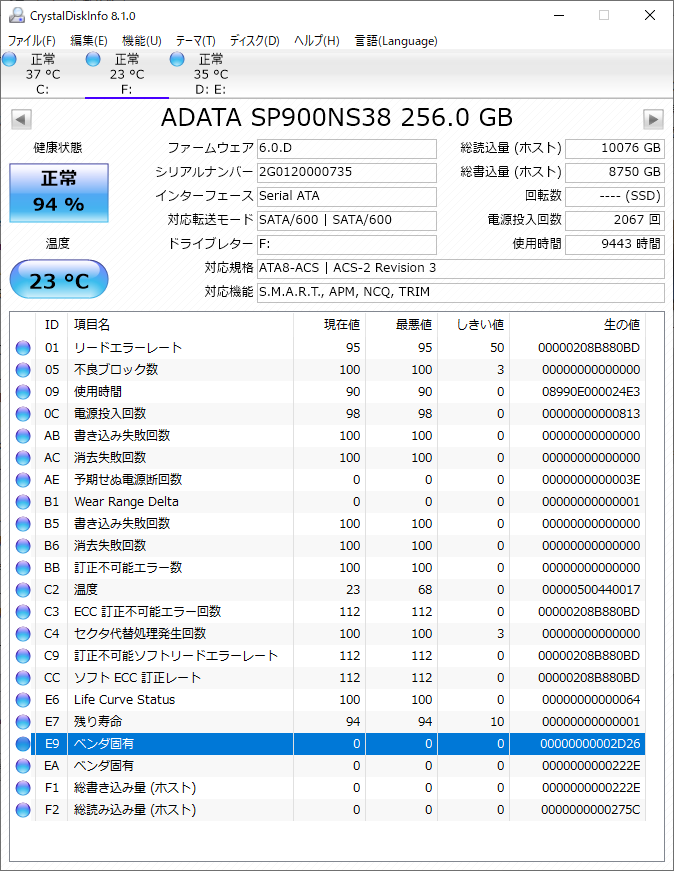
Task: Click raw value 00000500440017 in 温度 row
Action: 591,590
